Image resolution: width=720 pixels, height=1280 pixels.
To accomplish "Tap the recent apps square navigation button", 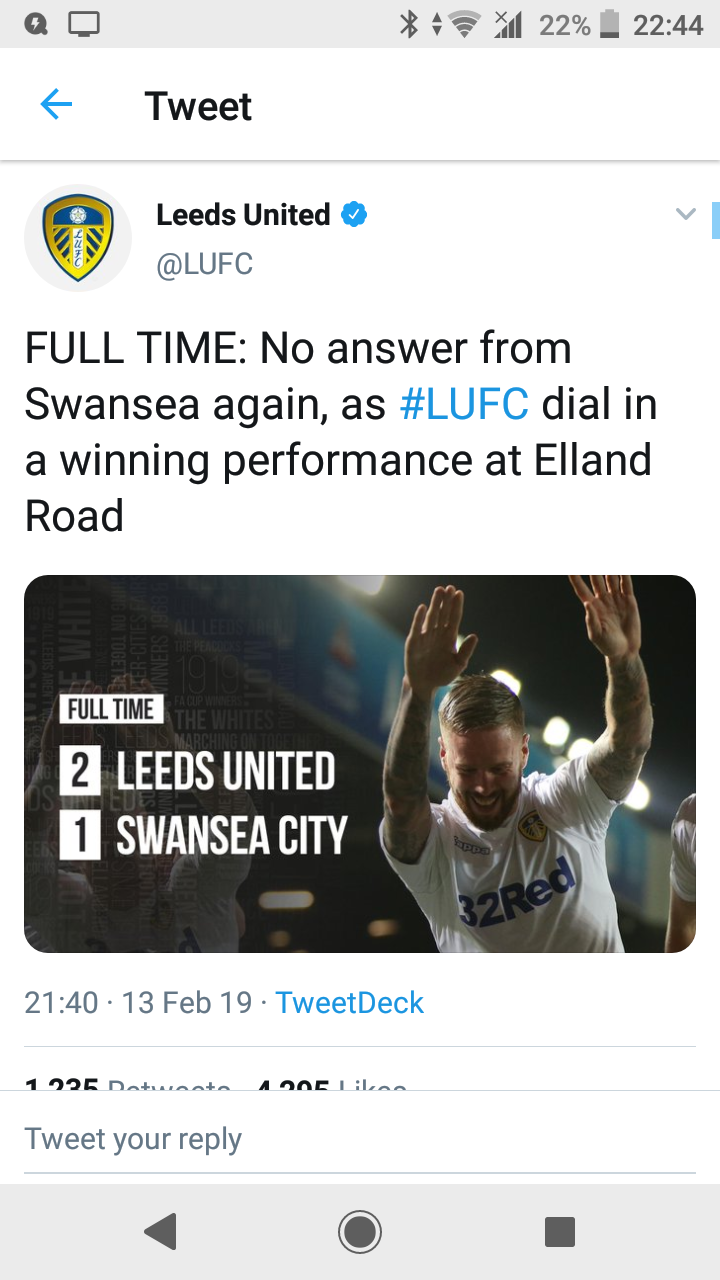I will pyautogui.click(x=560, y=1232).
